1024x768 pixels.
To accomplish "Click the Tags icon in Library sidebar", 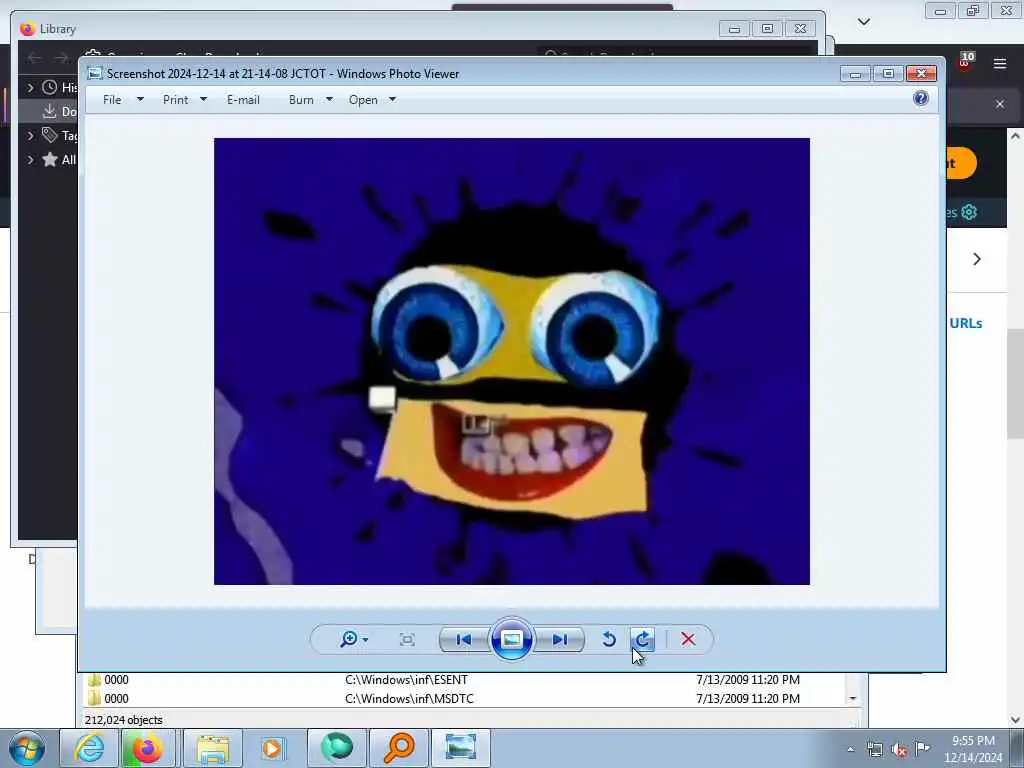I will coord(50,135).
